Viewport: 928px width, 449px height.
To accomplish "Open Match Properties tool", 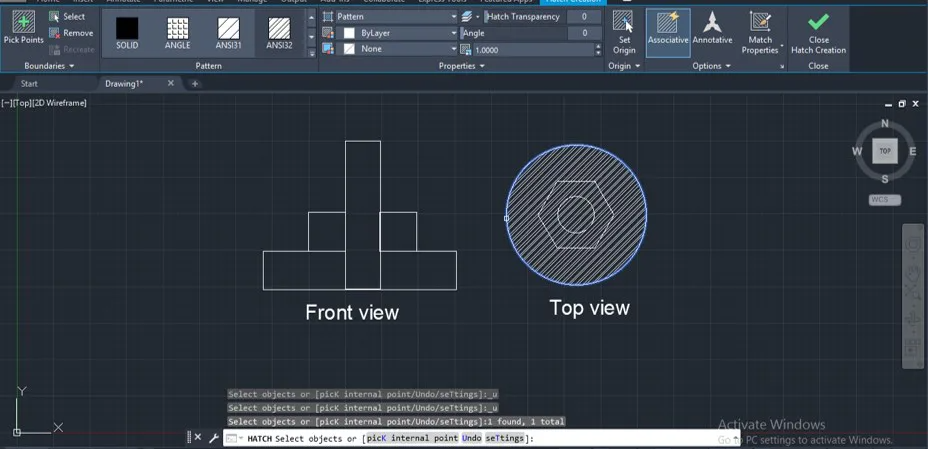I will coord(761,33).
